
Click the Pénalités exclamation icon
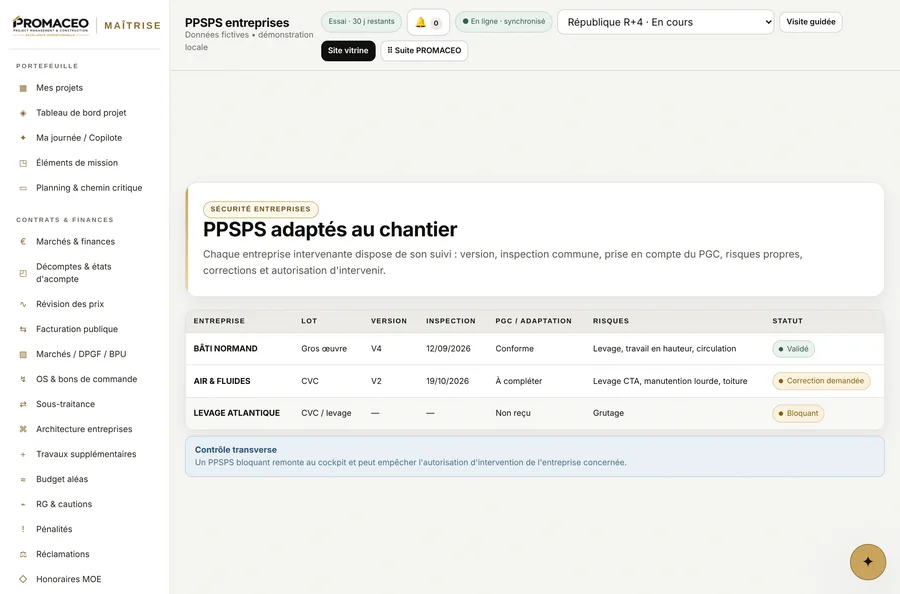(23, 529)
